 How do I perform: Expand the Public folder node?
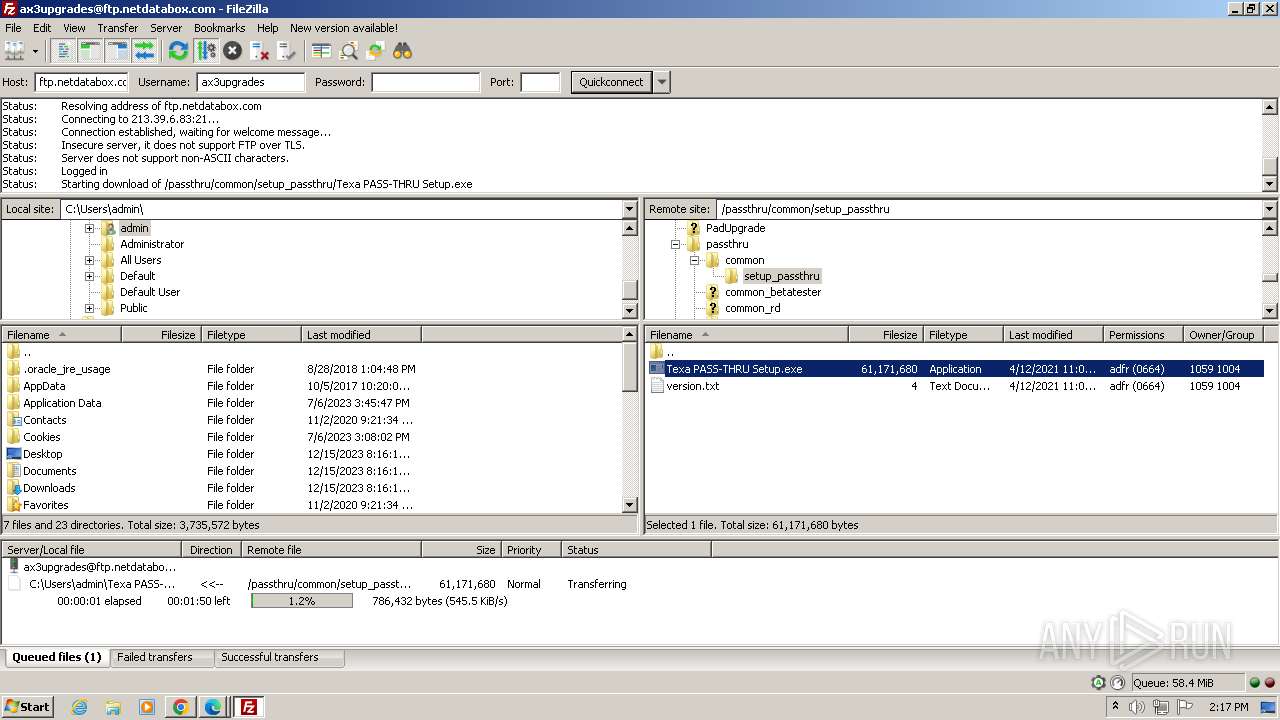89,308
